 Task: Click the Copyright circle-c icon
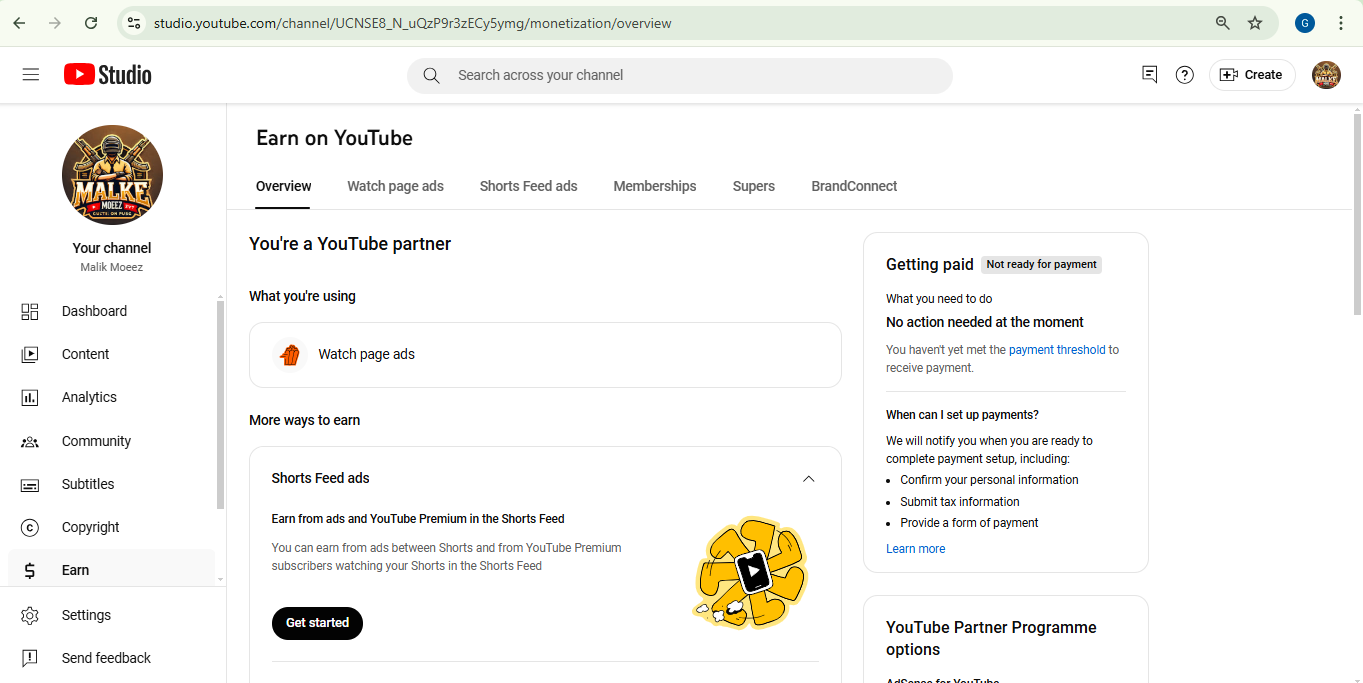coord(30,527)
